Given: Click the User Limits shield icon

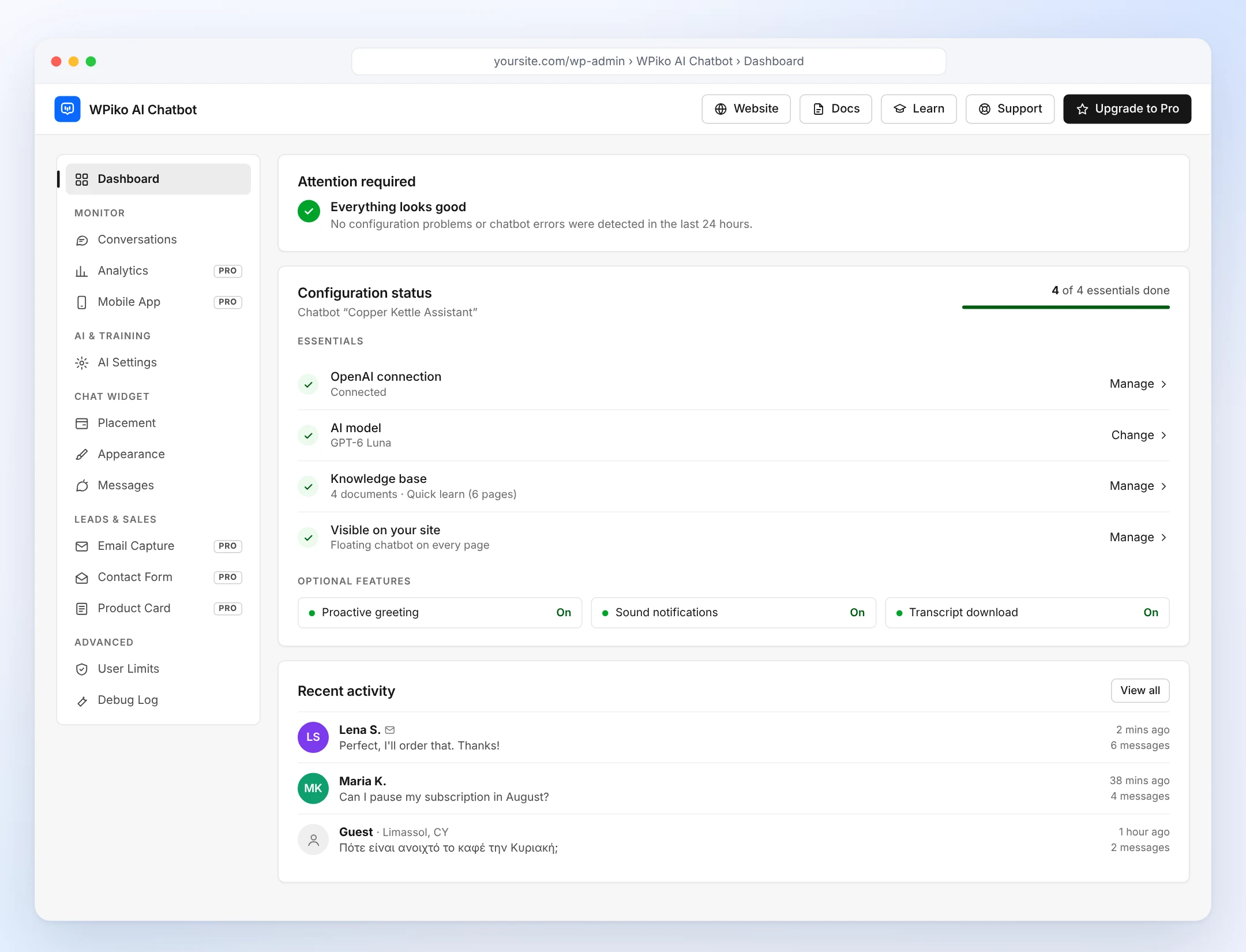Looking at the screenshot, I should tap(82, 669).
